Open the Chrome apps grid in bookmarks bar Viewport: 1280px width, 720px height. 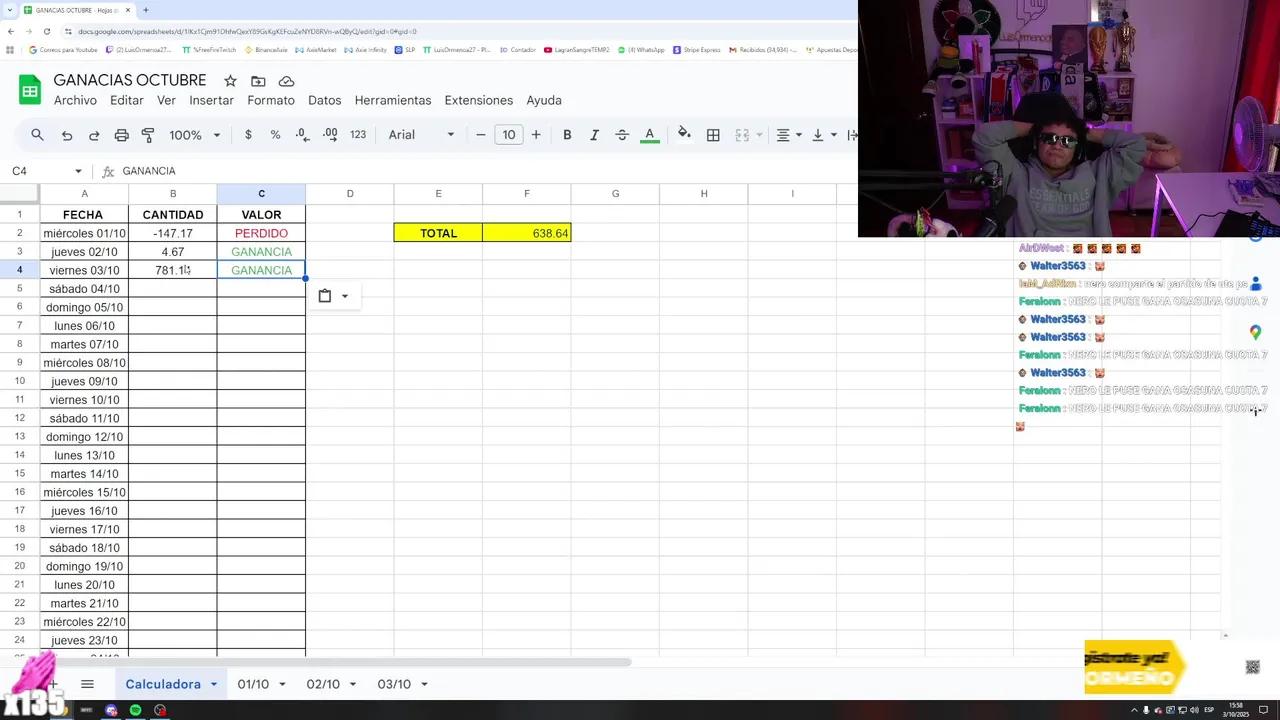10,49
